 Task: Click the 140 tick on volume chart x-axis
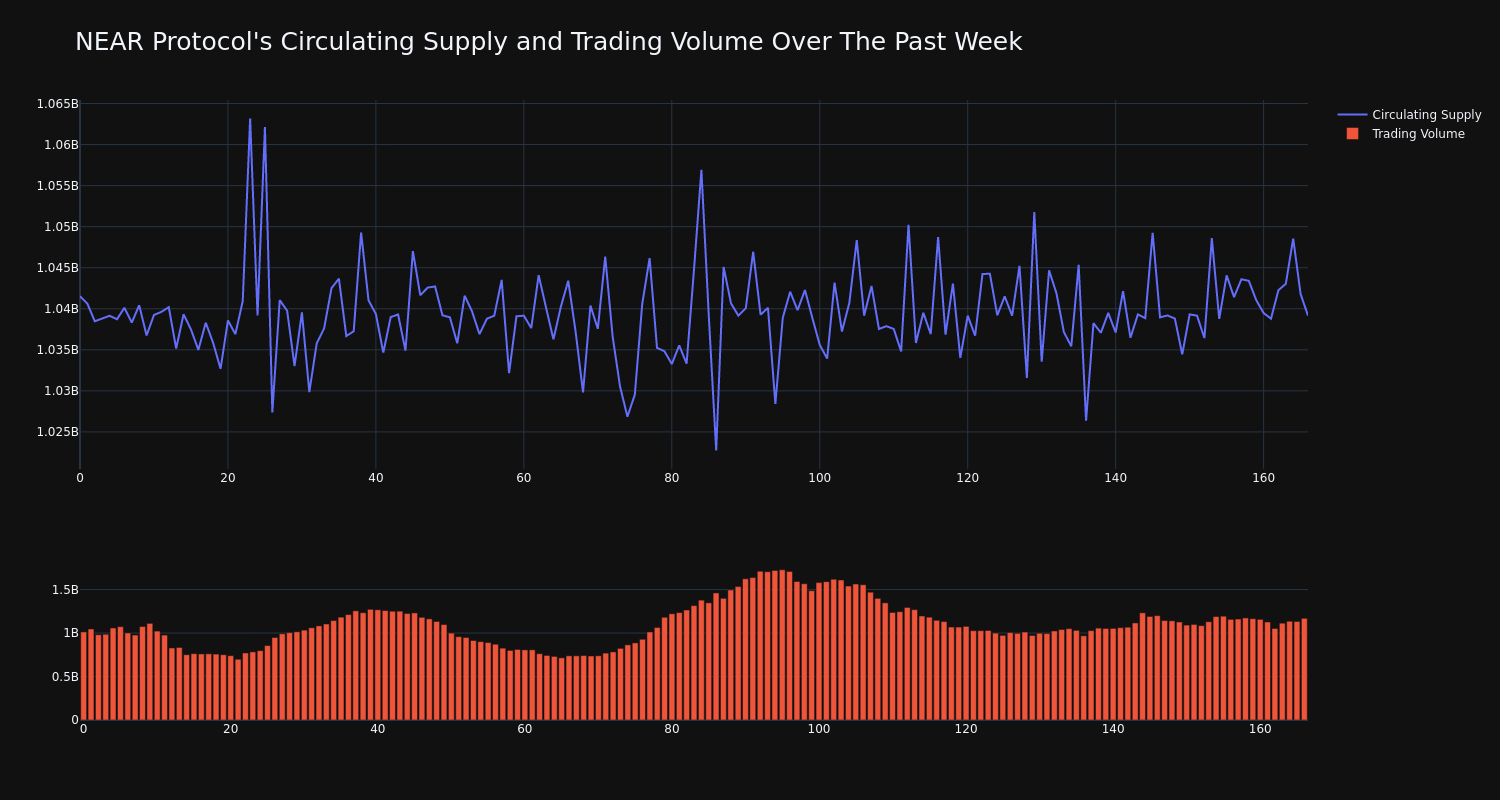(x=1113, y=729)
